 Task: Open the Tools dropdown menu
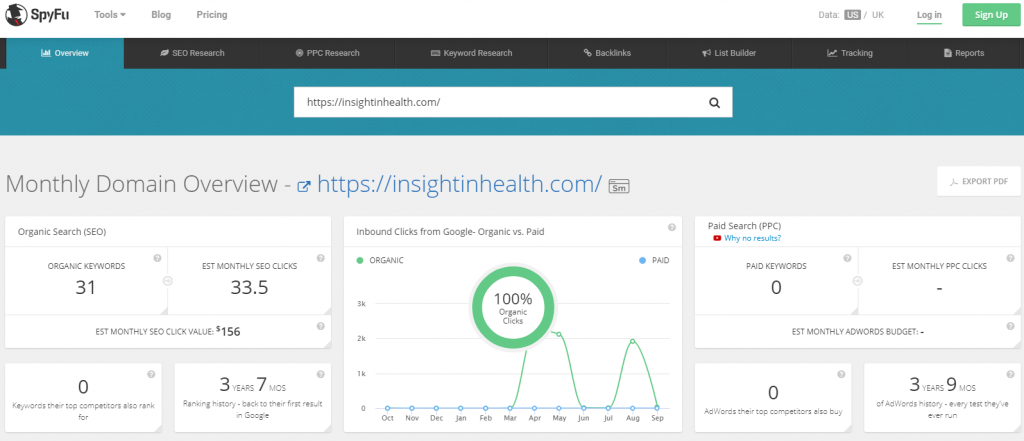pyautogui.click(x=109, y=15)
